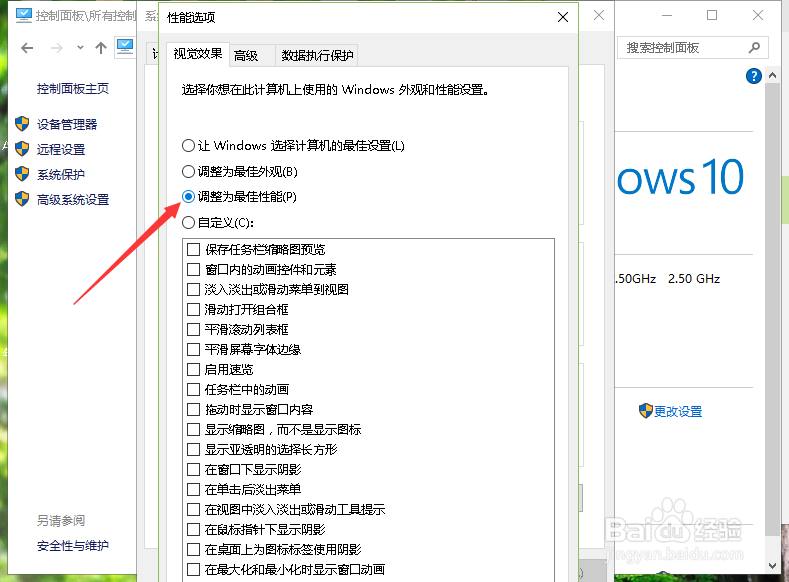This screenshot has height=582, width=789.
Task: Enable 在桌面上为图标标签使用阴影 checkbox
Action: click(x=193, y=549)
